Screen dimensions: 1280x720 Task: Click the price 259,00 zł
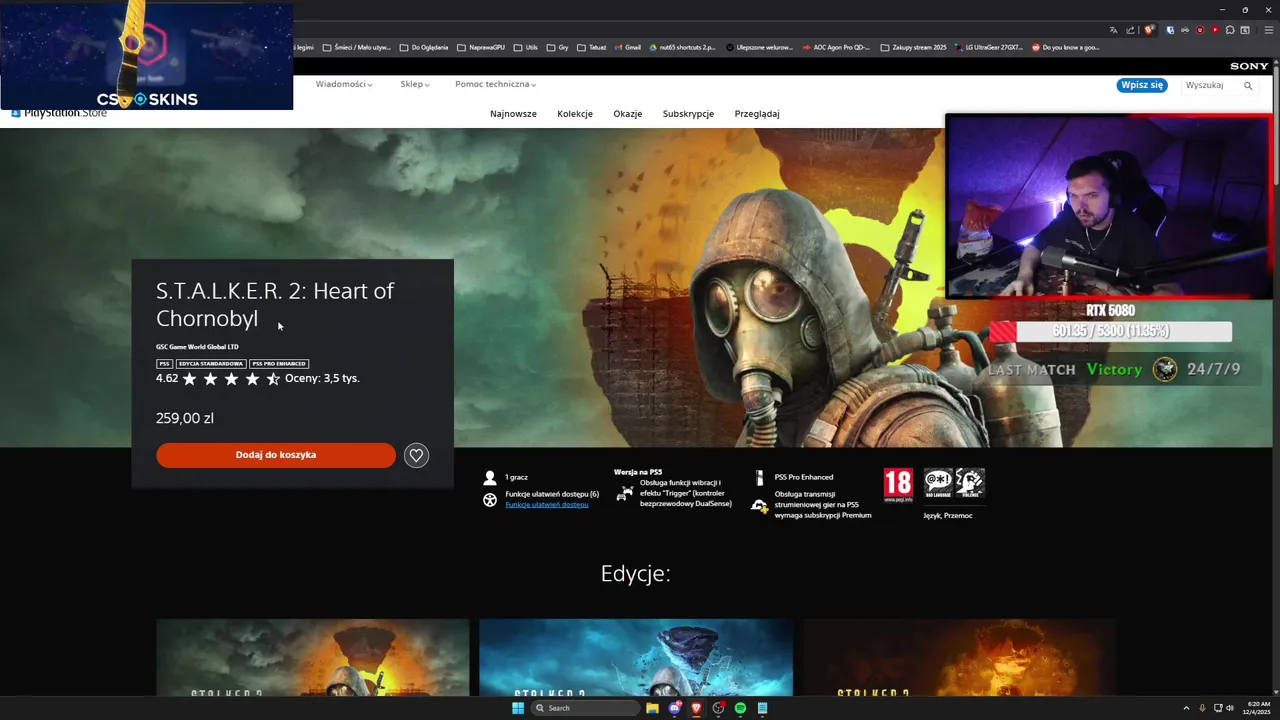(x=185, y=418)
